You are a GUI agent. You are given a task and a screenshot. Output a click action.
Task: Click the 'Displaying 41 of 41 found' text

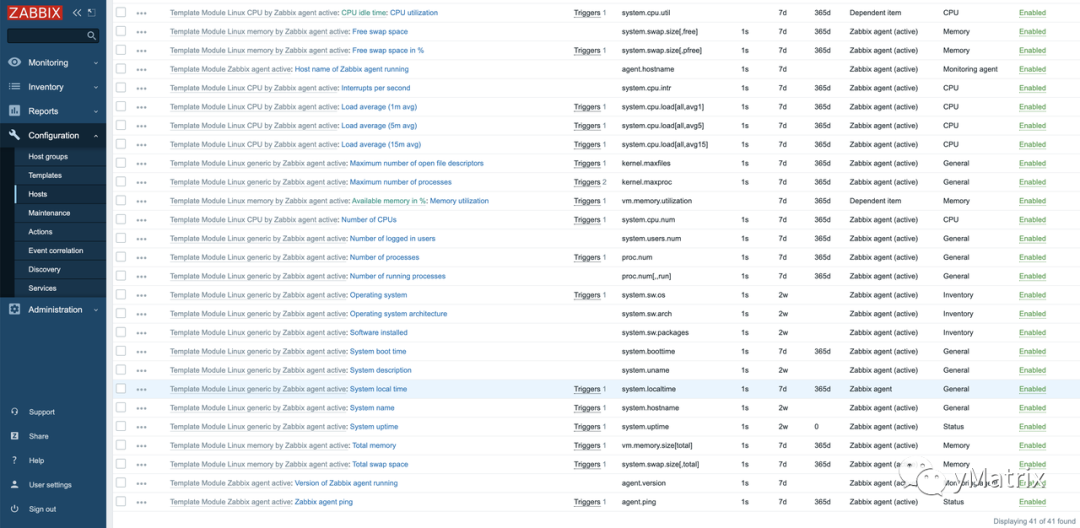click(1034, 521)
